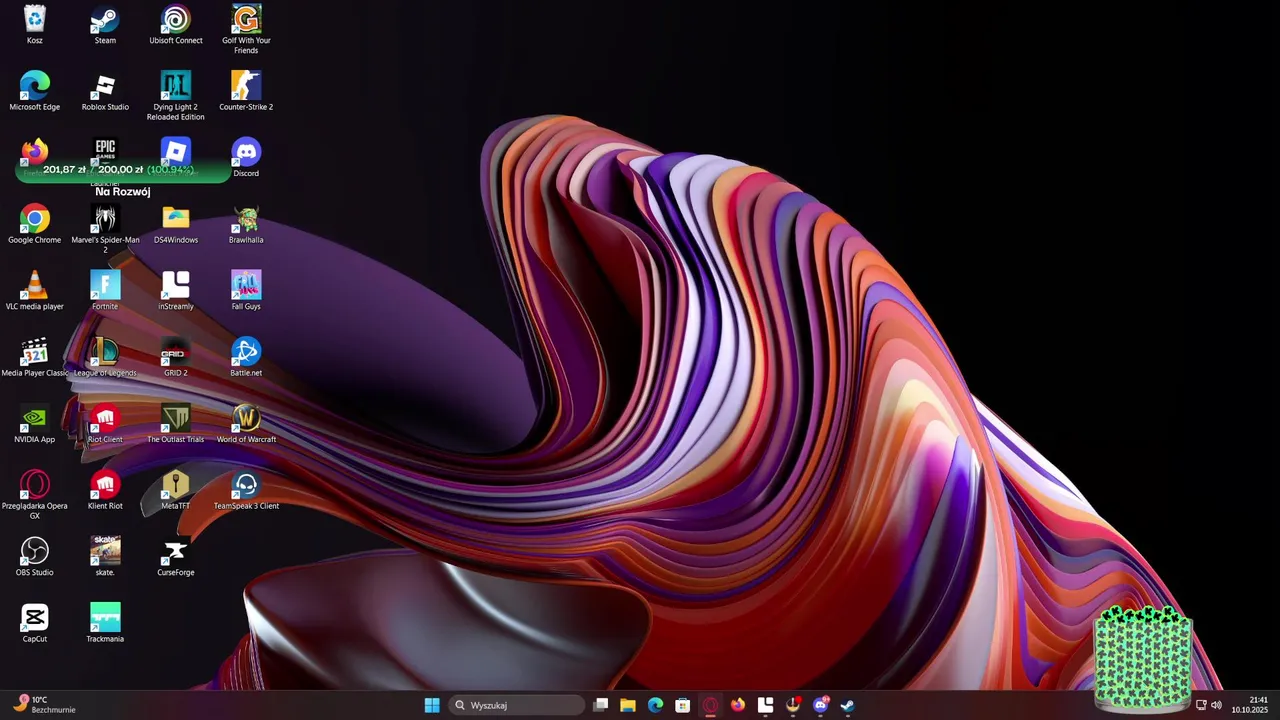This screenshot has width=1280, height=720.
Task: Select the Microsoft Edge desktop shortcut
Action: pos(35,92)
